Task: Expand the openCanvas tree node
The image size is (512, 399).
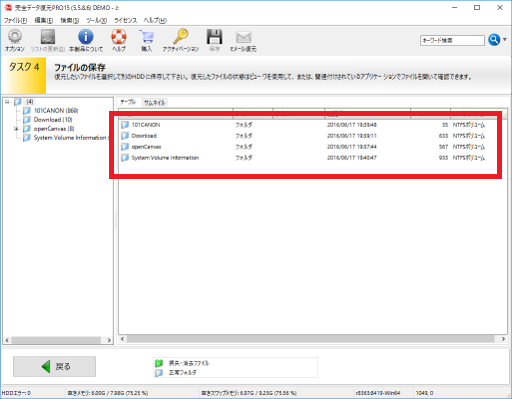Action: (16, 129)
